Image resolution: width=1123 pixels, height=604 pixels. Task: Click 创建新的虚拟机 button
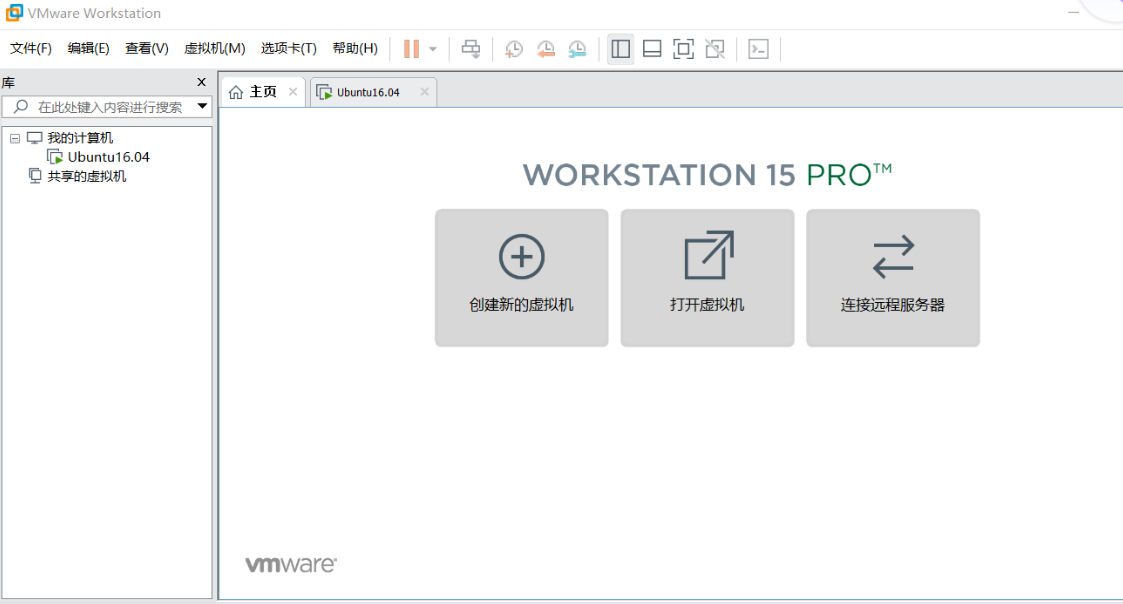(521, 278)
